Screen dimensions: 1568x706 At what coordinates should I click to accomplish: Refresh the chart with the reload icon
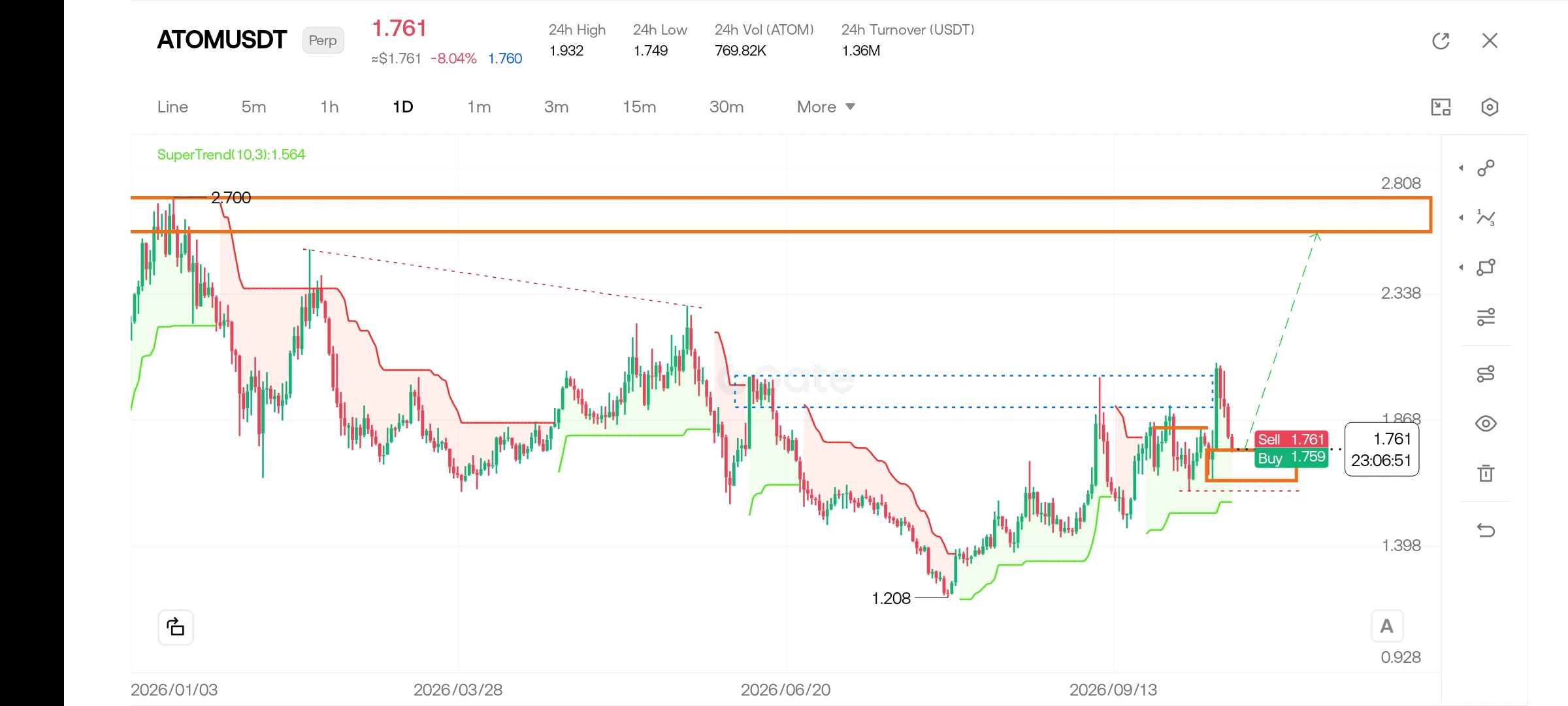click(x=1441, y=41)
